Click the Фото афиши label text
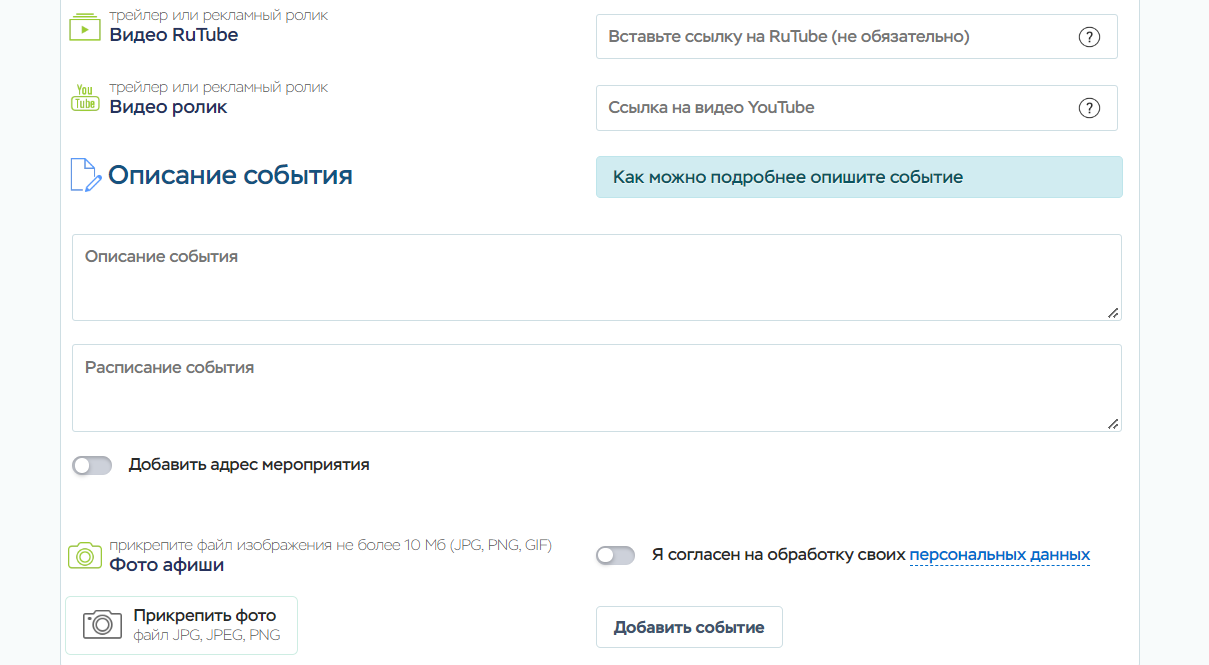1209x665 pixels. 167,565
